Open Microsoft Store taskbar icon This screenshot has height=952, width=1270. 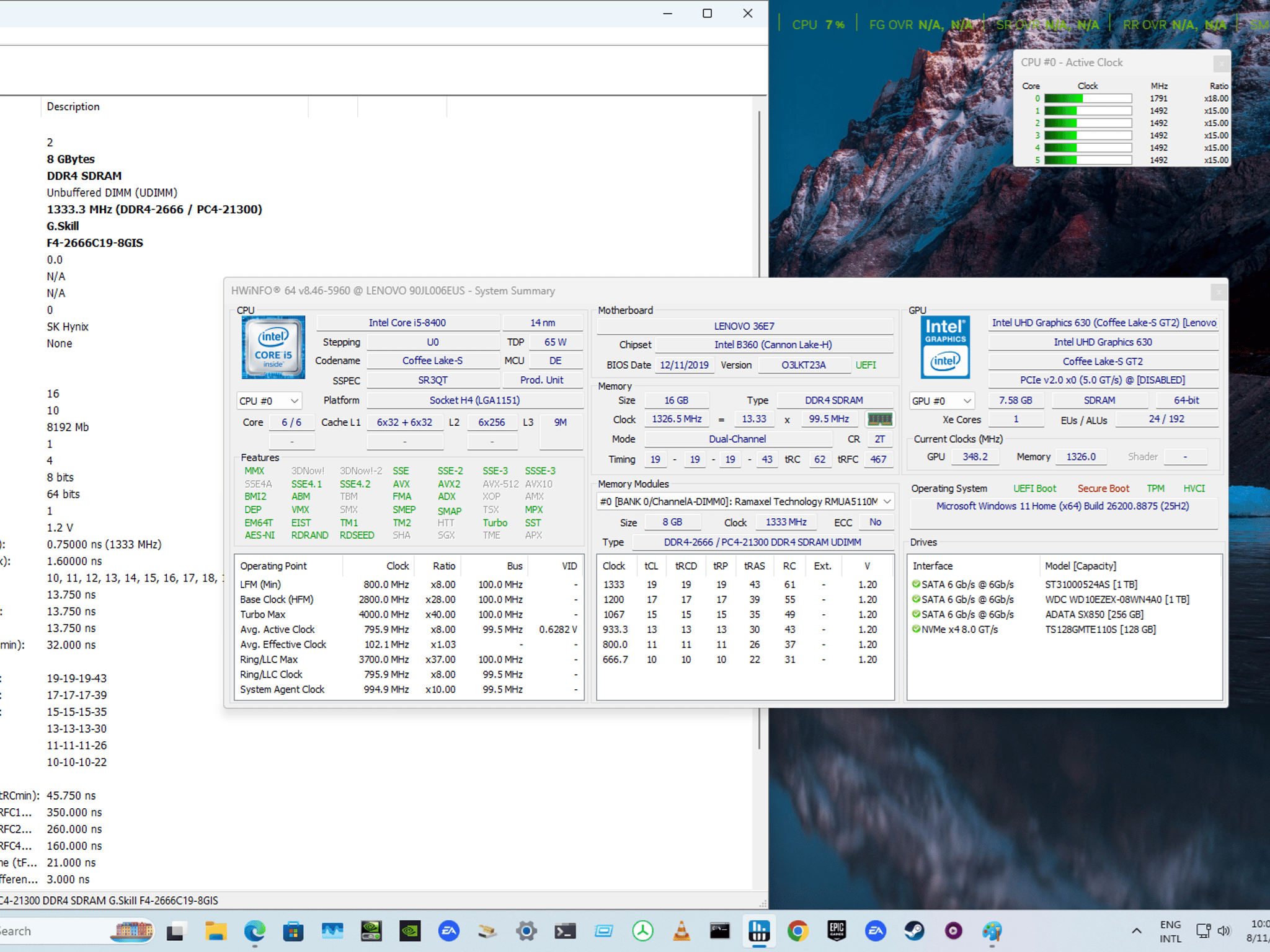click(293, 931)
